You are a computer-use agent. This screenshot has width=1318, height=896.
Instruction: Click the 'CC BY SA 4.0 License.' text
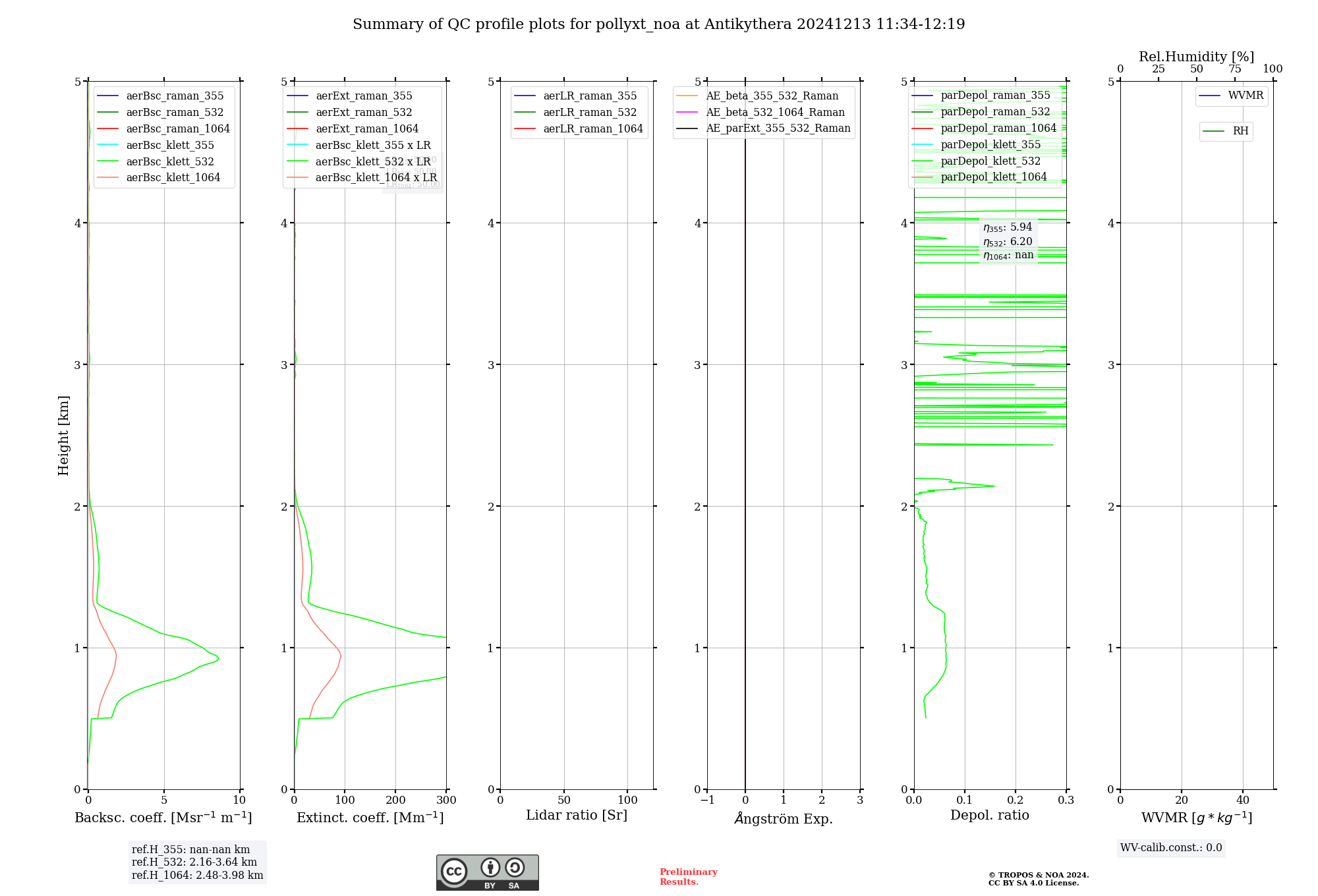(1033, 883)
